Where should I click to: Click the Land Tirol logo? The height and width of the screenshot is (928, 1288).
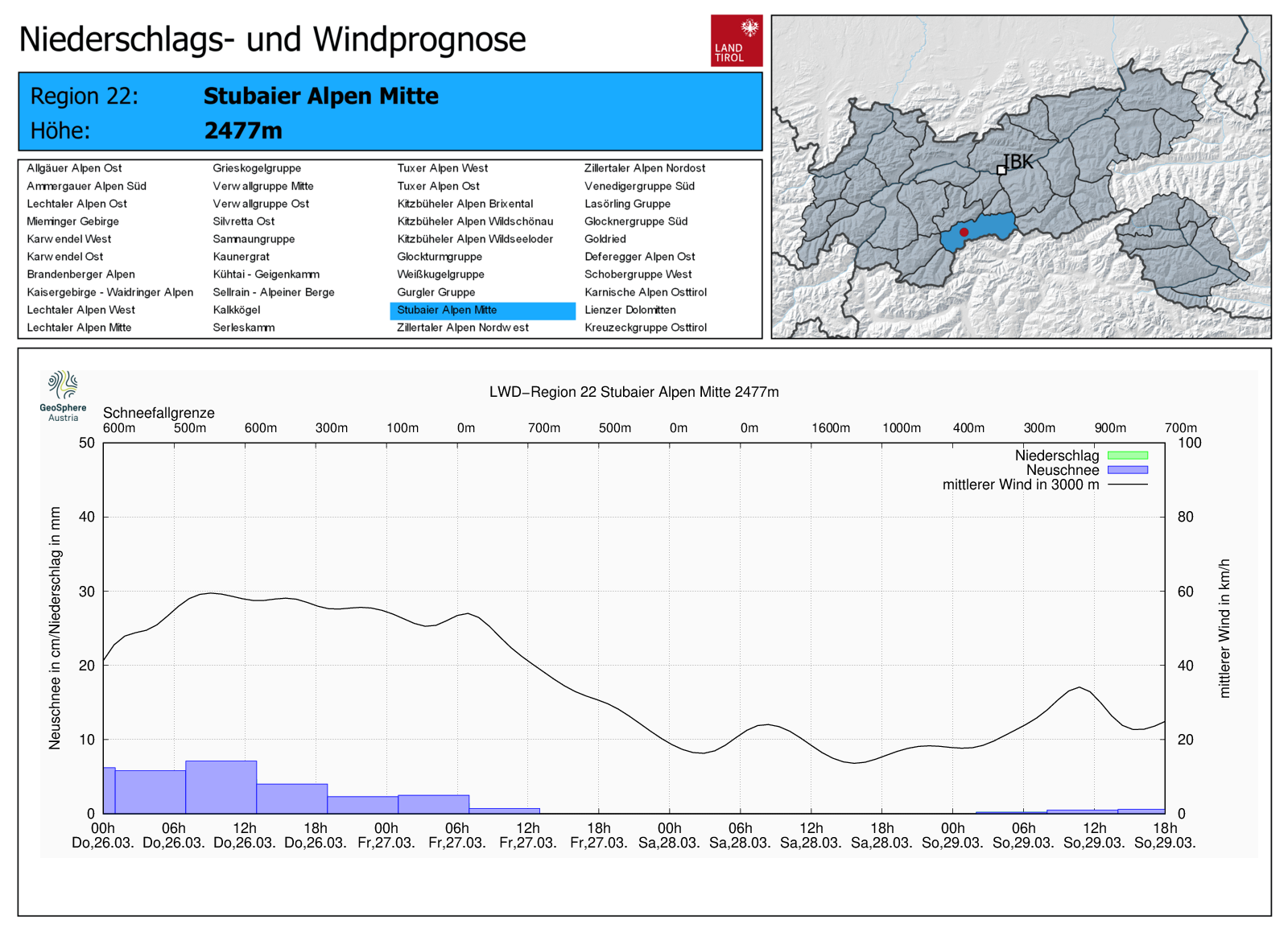(x=736, y=40)
